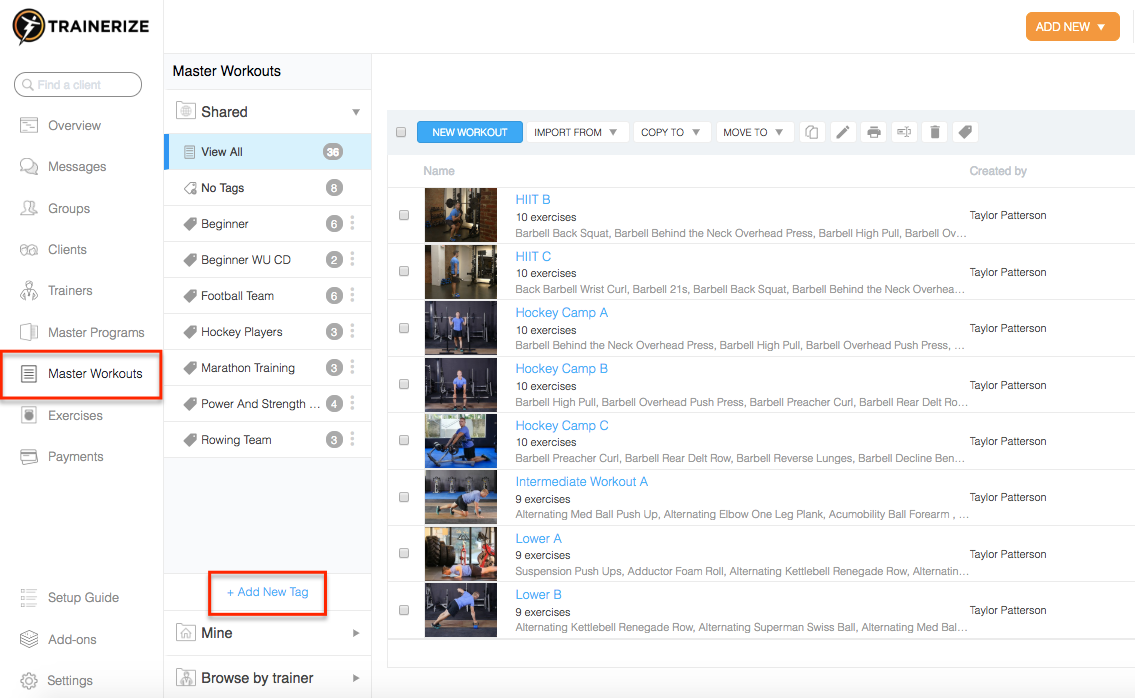Check the HIIT B workout checkbox
This screenshot has height=698, width=1135.
[404, 215]
